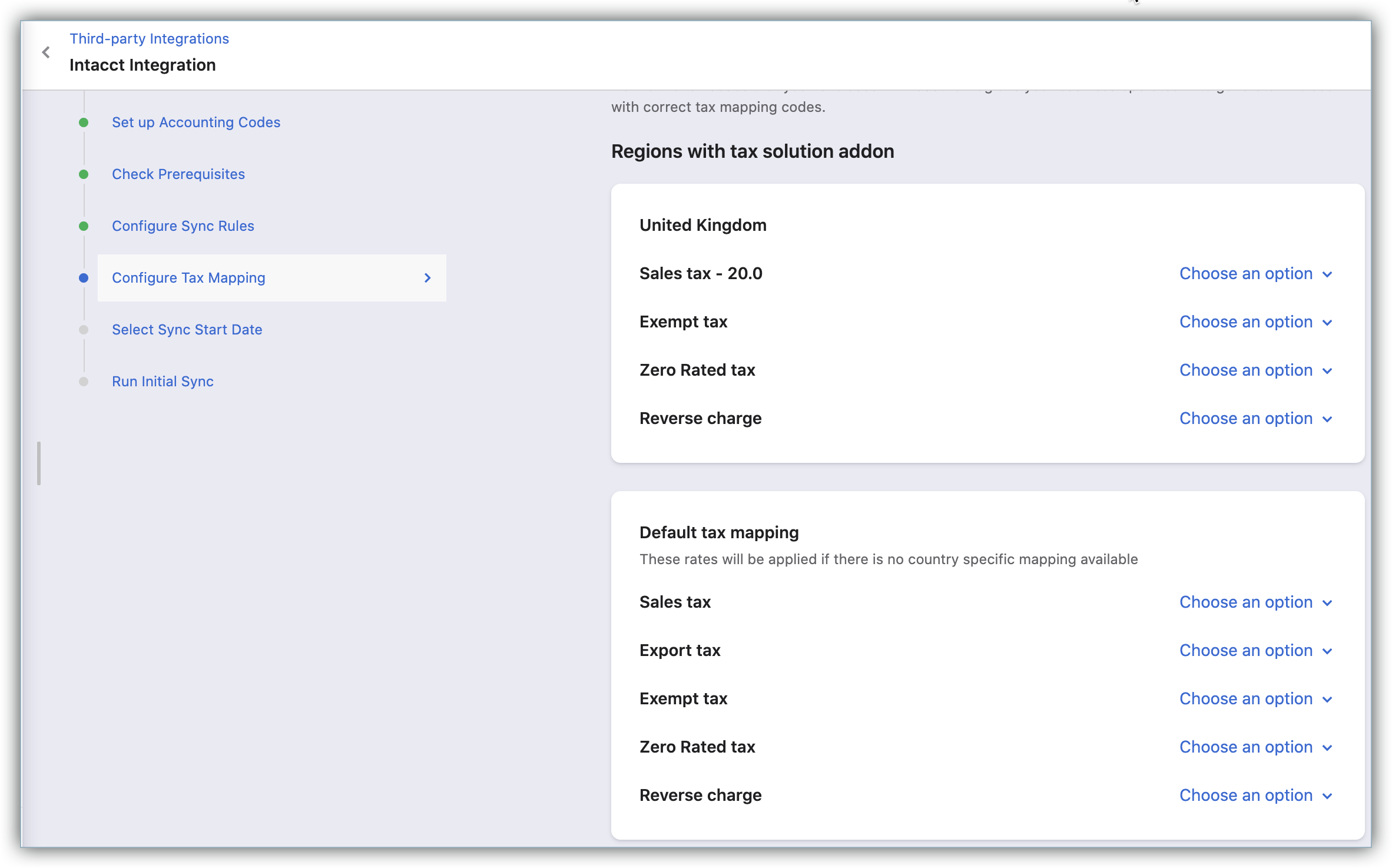Screen dimensions: 1392x868
Task: Click blue status dot for Tax Mapping
Action: click(84, 278)
